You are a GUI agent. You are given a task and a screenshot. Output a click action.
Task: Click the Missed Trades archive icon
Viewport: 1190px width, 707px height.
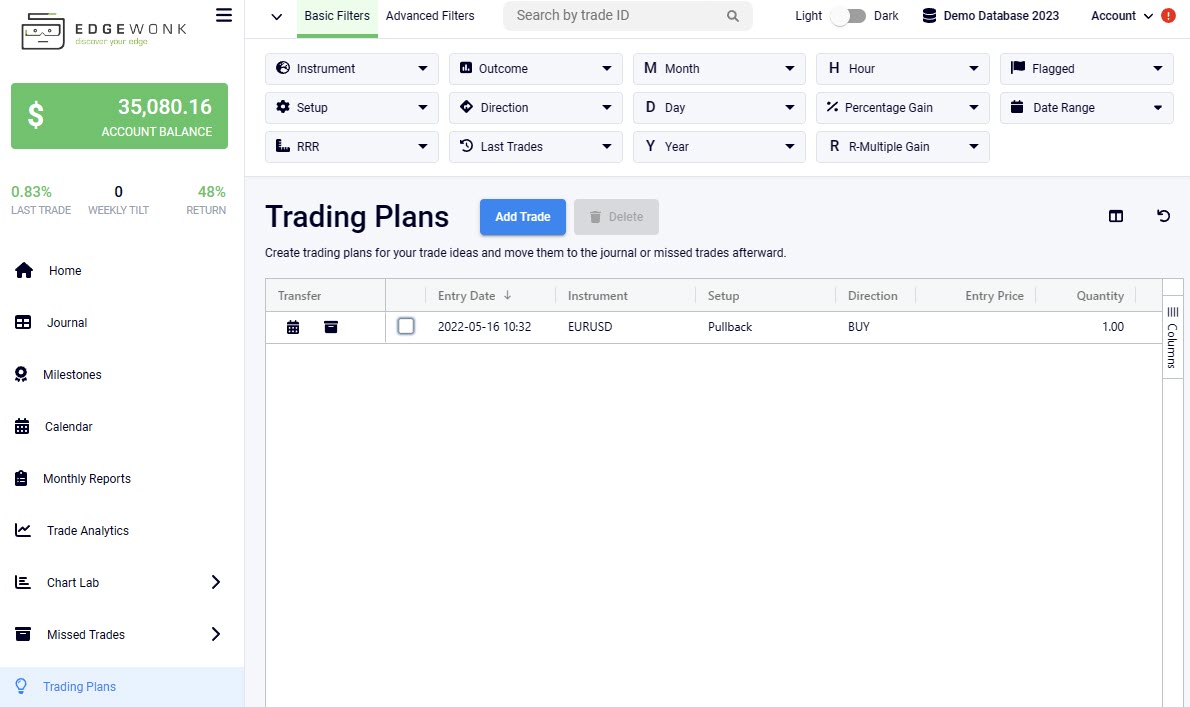click(x=23, y=634)
